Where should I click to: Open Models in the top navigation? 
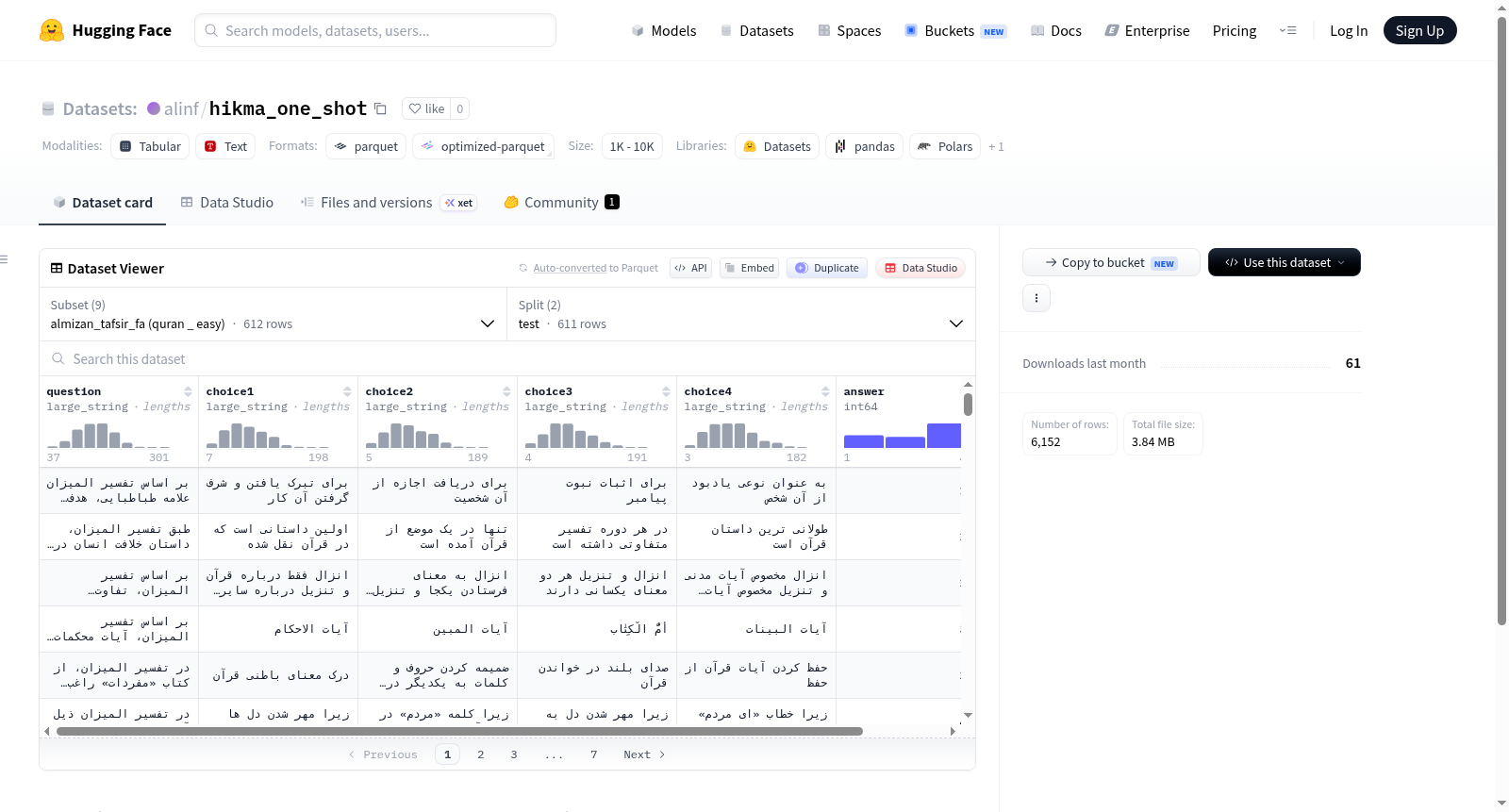[664, 30]
